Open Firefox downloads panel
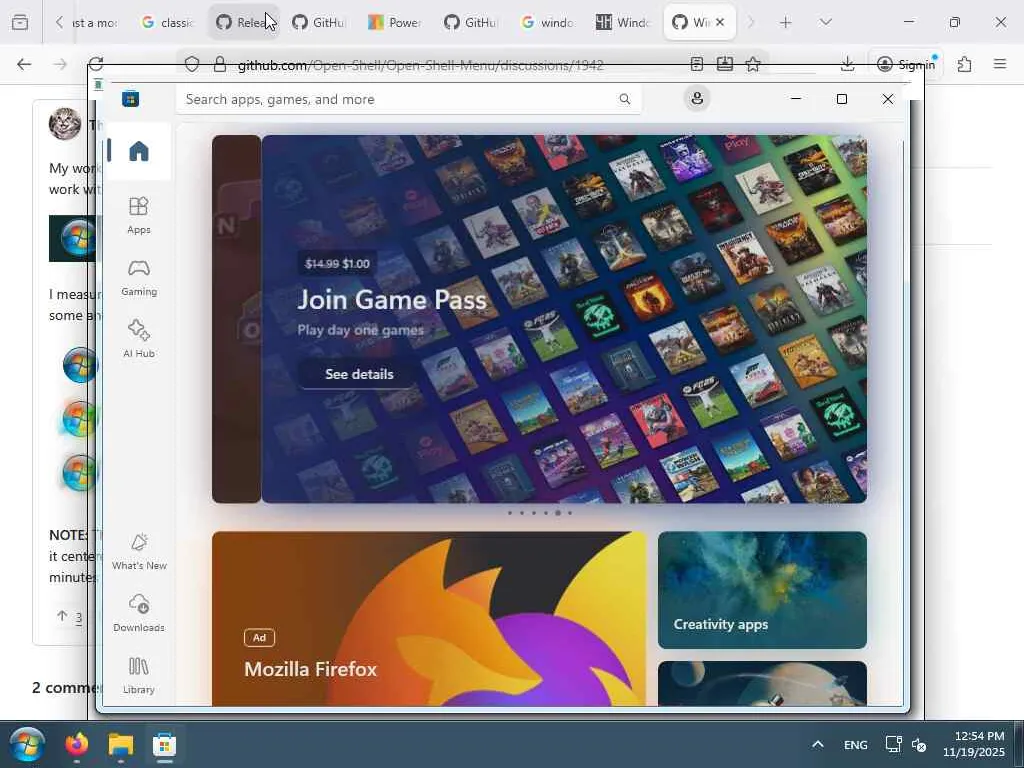The image size is (1024, 768). pyautogui.click(x=847, y=64)
